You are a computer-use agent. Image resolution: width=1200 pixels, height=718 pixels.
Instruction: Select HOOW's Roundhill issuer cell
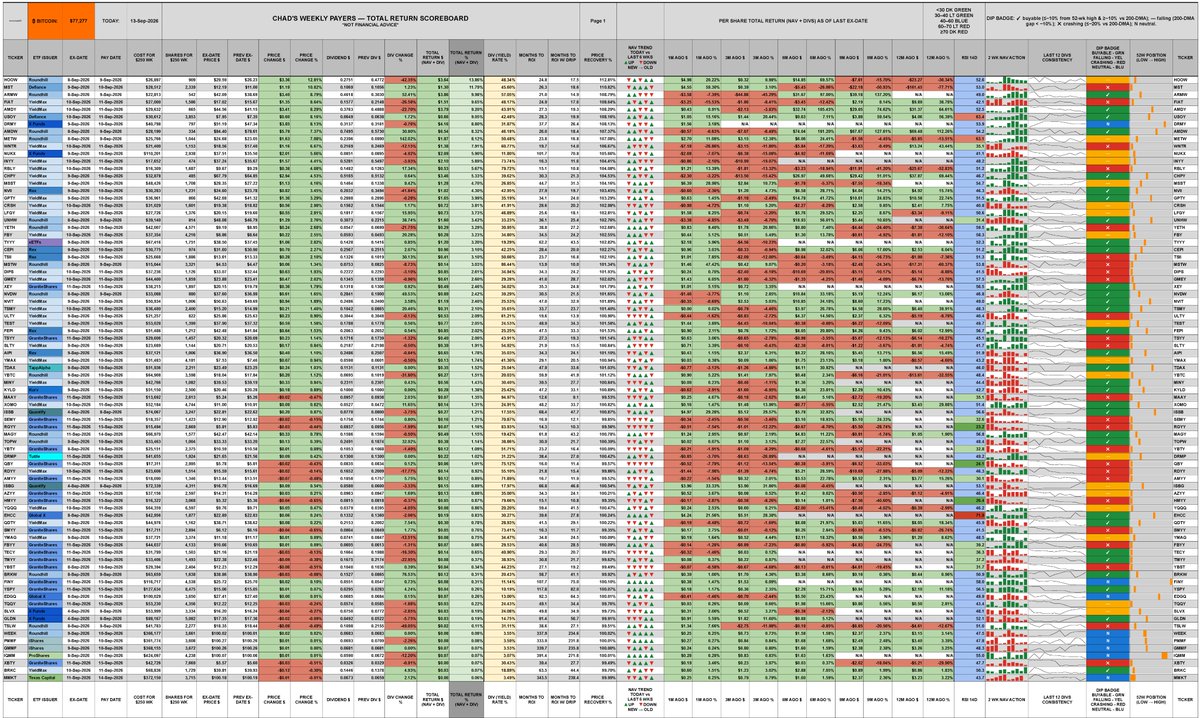coord(45,79)
